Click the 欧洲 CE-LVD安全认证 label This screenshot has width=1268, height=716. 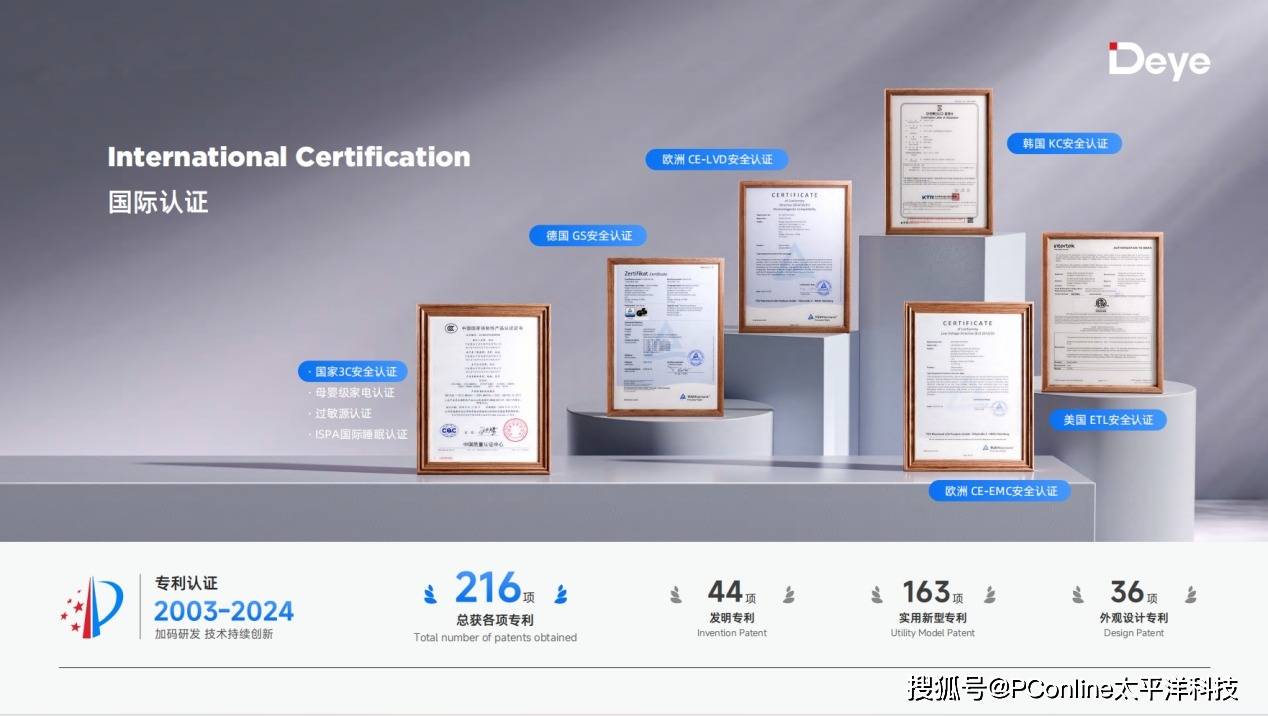[716, 159]
